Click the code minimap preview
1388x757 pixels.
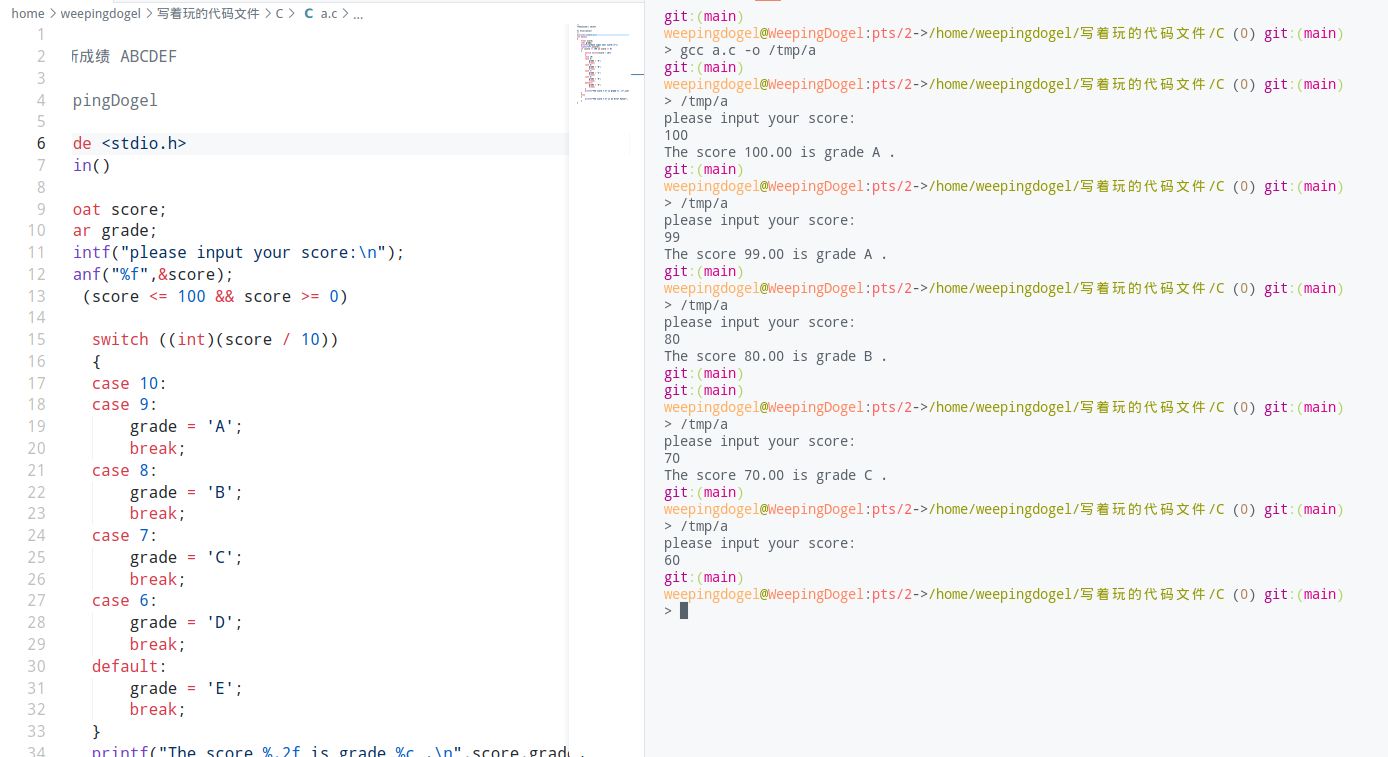click(x=602, y=65)
